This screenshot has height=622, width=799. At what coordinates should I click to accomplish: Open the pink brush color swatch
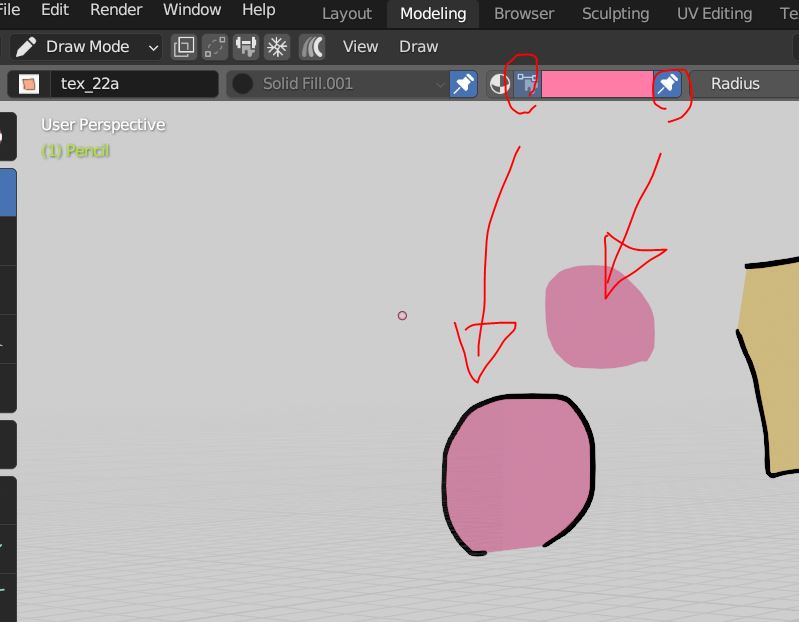point(597,84)
